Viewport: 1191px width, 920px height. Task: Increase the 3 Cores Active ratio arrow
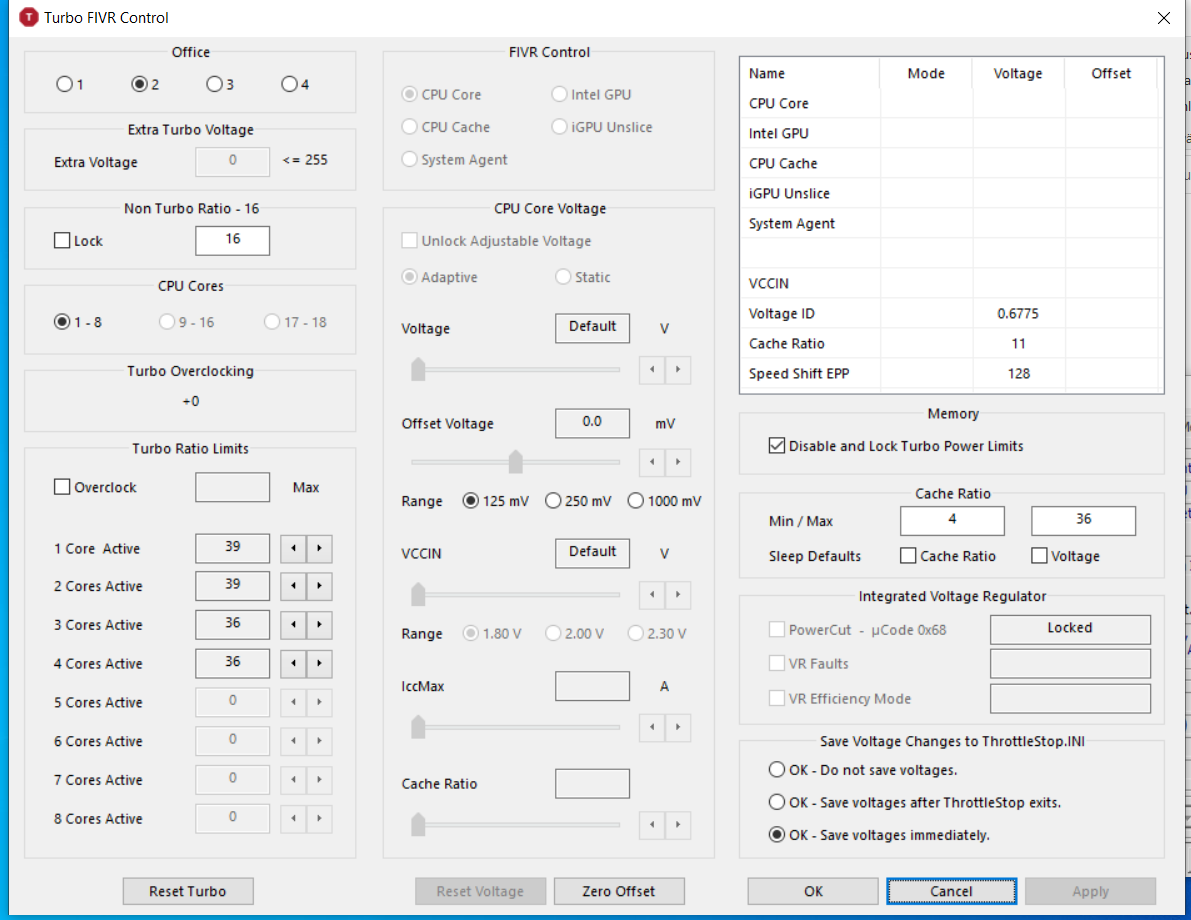pyautogui.click(x=319, y=626)
